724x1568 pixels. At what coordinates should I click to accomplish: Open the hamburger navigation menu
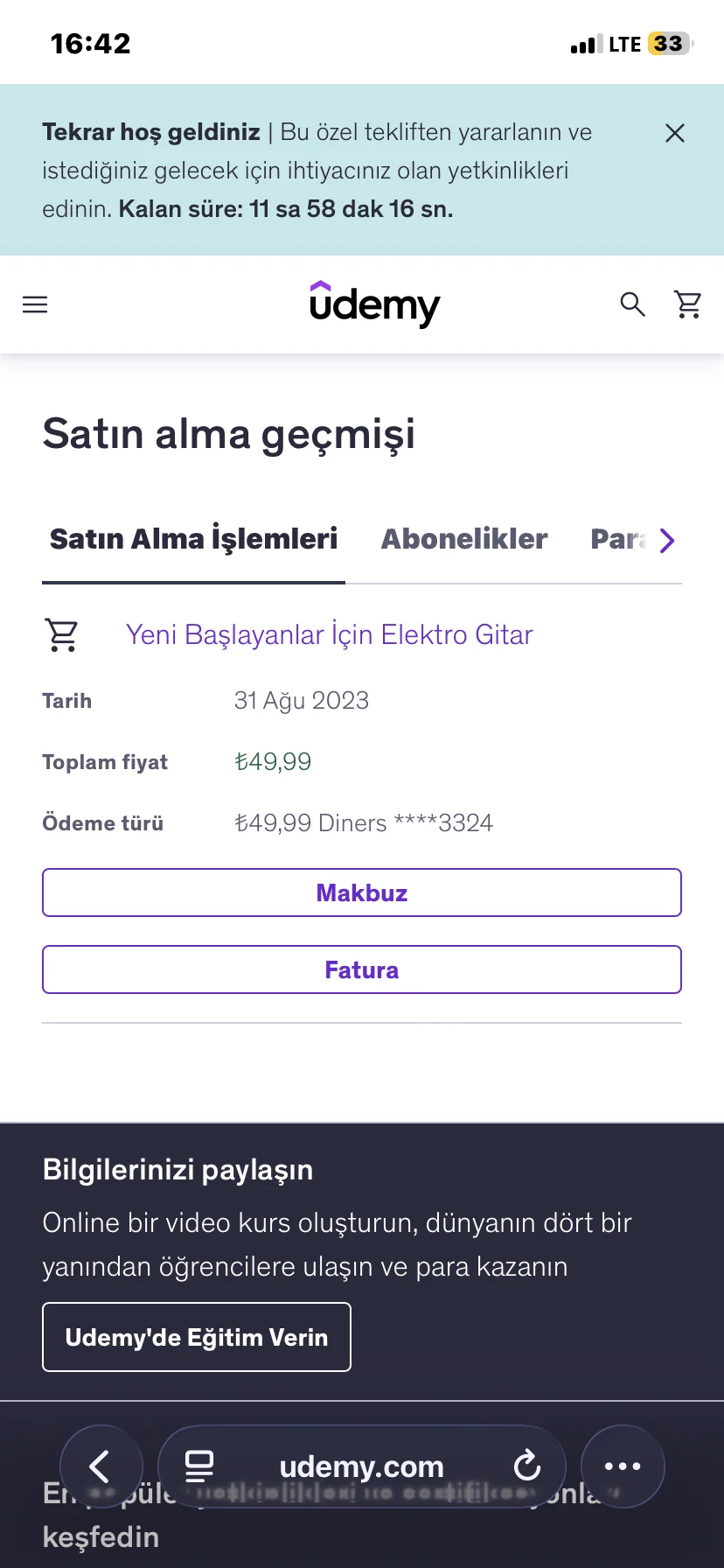coord(35,304)
